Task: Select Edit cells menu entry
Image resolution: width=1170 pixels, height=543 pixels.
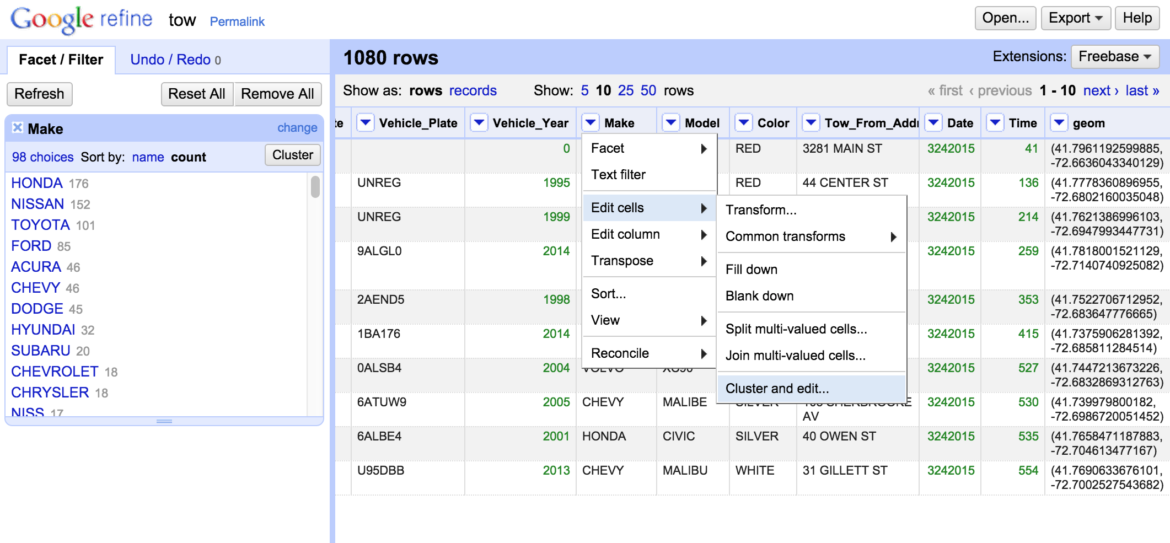Action: point(649,208)
